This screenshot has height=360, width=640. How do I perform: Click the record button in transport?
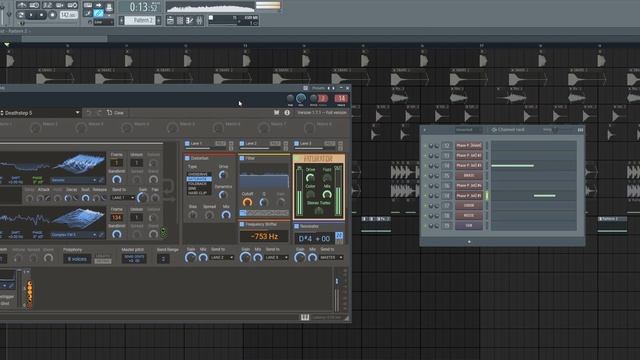[52, 15]
